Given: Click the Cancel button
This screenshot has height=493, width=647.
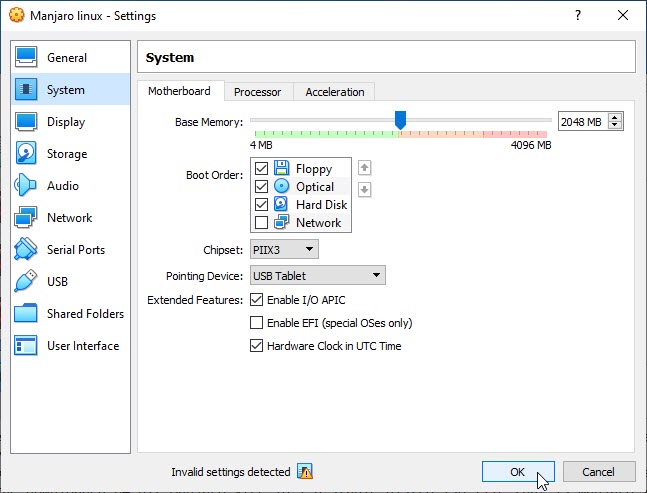Looking at the screenshot, I should click(599, 472).
